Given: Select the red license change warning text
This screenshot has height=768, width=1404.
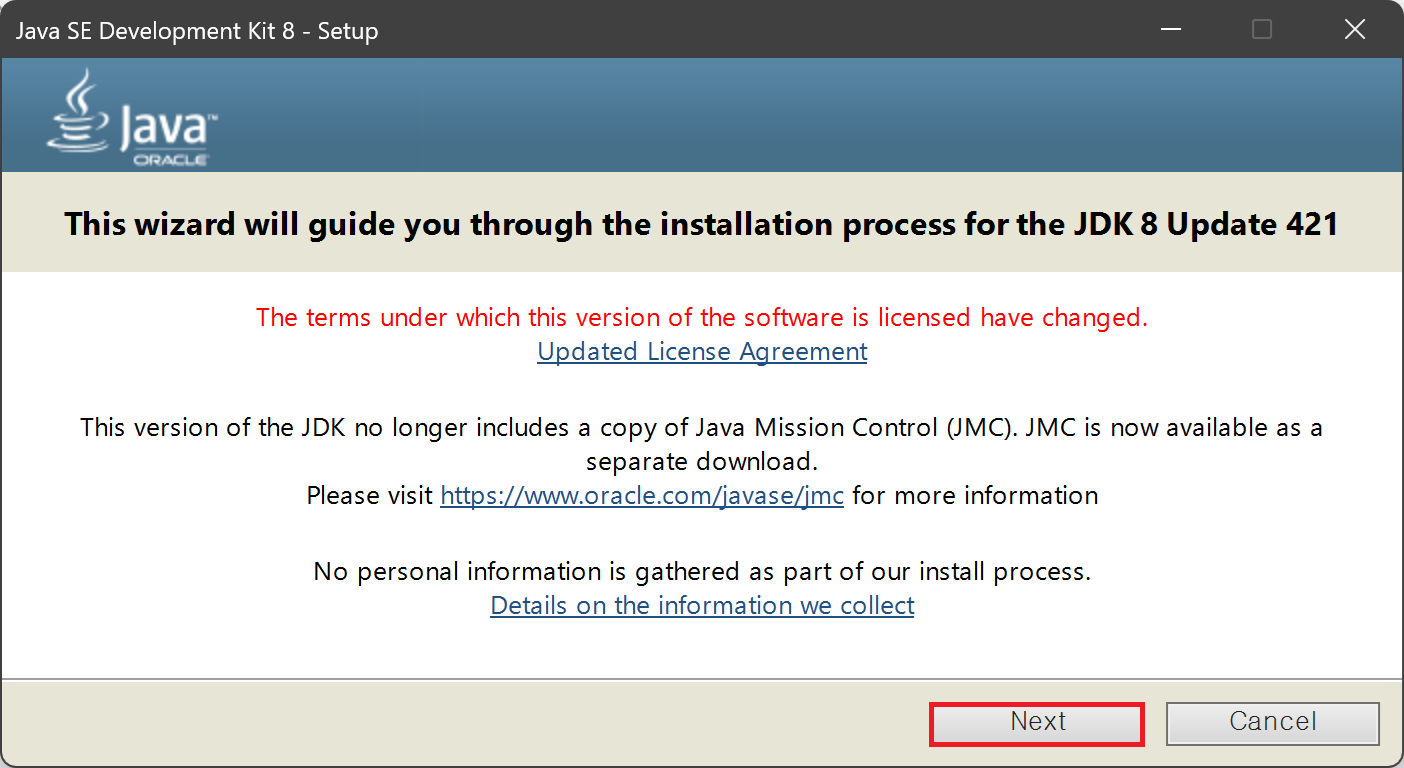Looking at the screenshot, I should [x=701, y=317].
